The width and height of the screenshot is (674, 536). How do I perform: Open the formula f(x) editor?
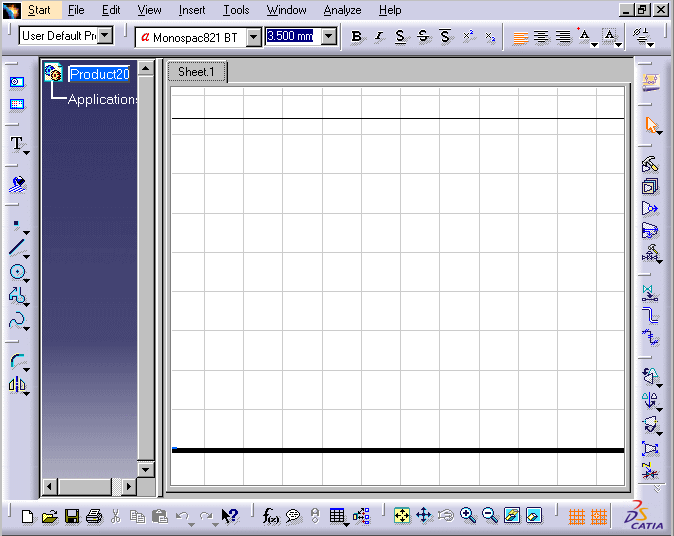coord(271,516)
